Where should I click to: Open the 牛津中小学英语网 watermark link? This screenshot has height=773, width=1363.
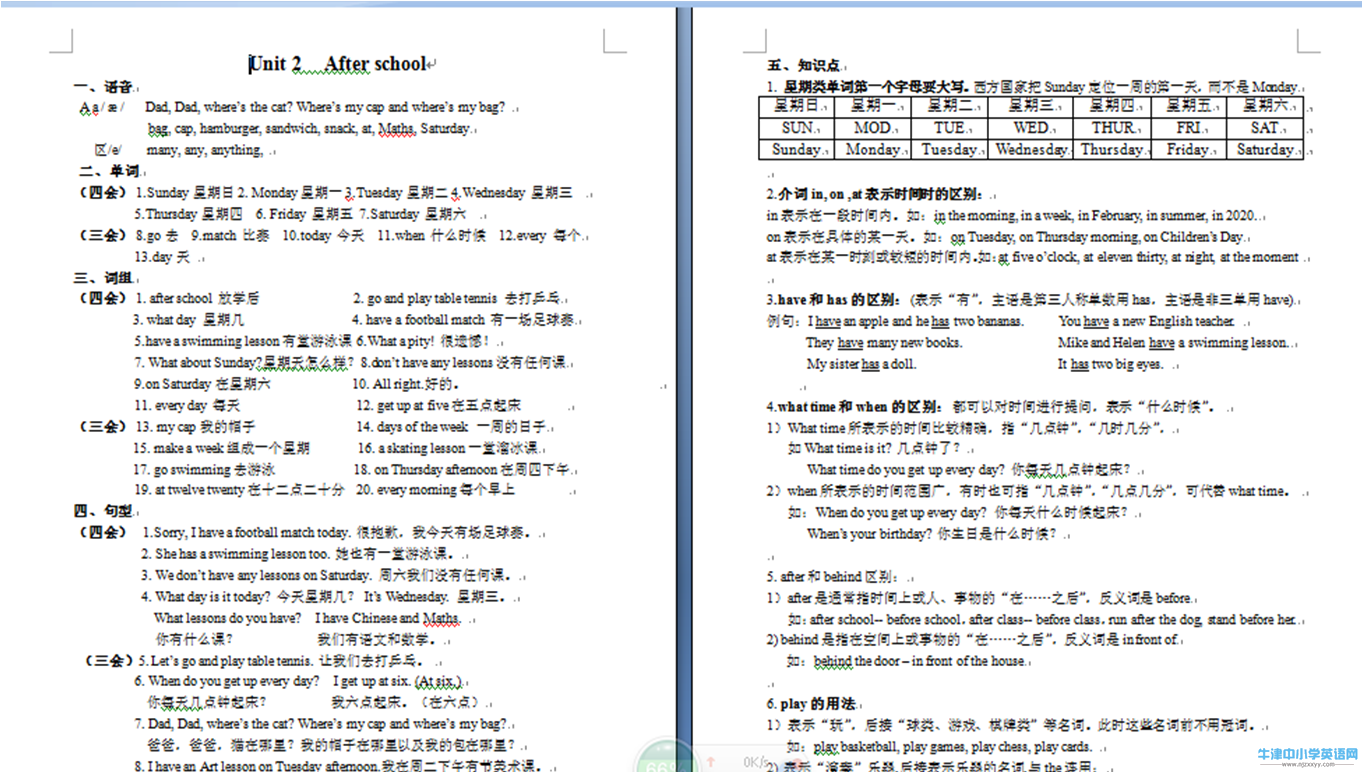coord(1306,755)
